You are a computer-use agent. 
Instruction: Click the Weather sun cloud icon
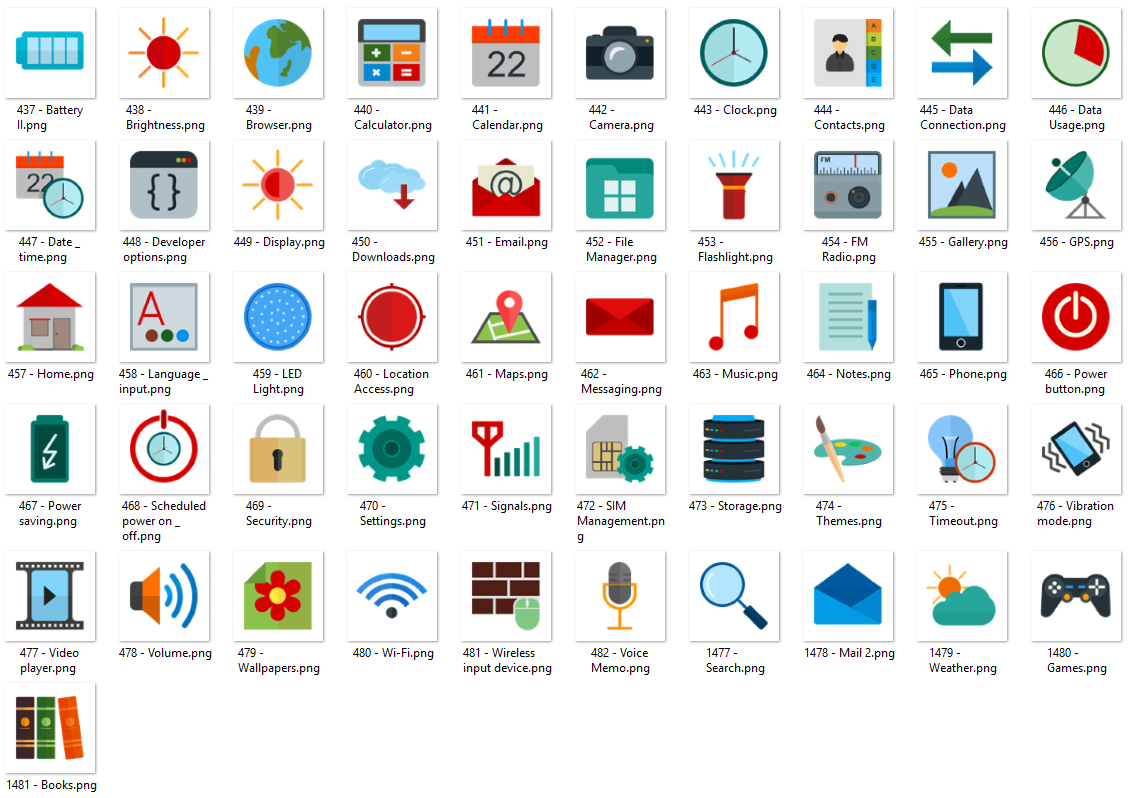point(962,596)
